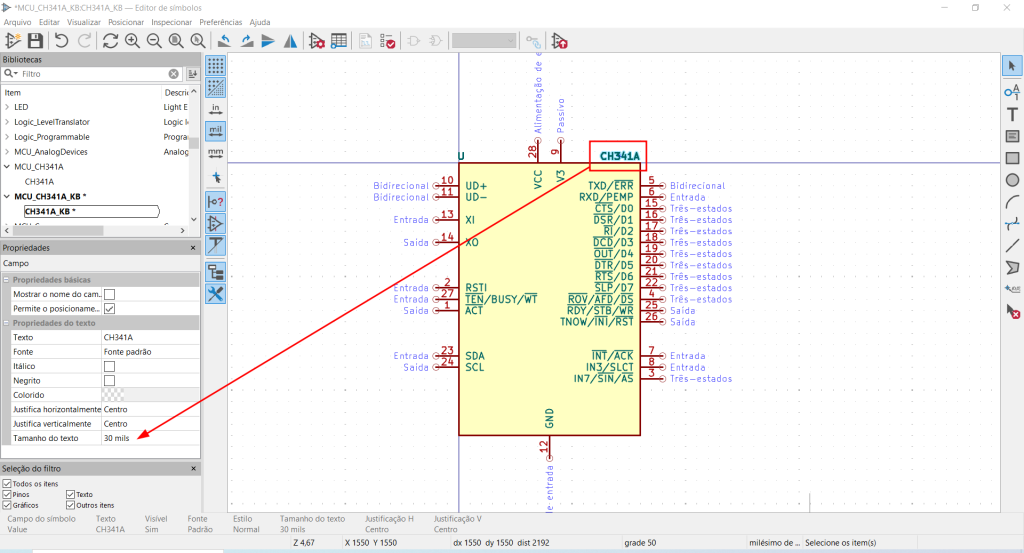Activate the zoom to selection tool
This screenshot has width=1024, height=553.
198,41
